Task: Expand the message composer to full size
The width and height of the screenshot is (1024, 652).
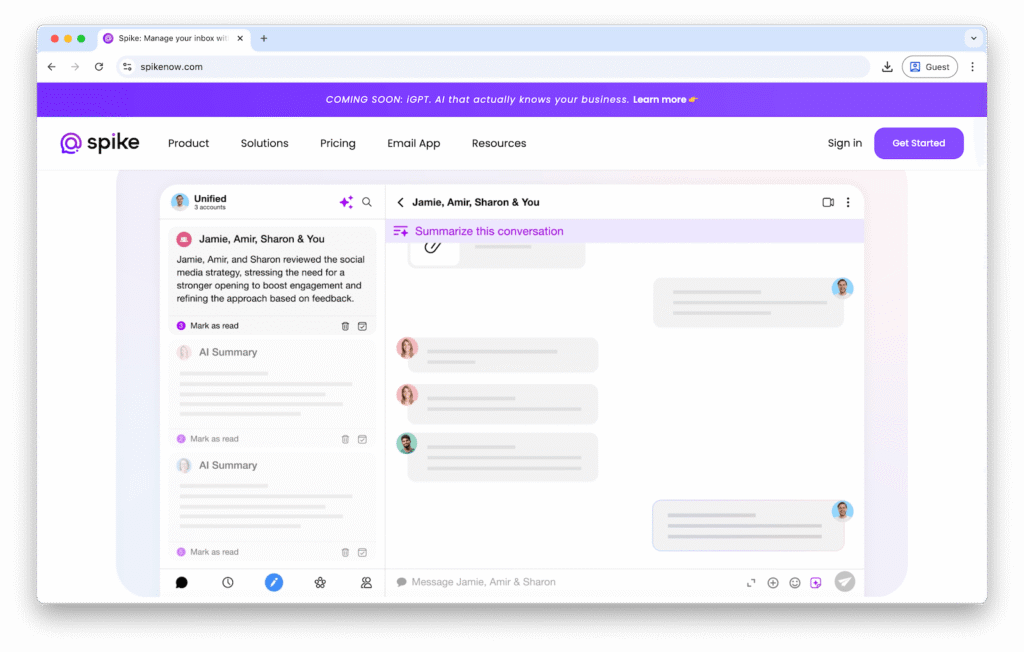Action: (x=751, y=583)
